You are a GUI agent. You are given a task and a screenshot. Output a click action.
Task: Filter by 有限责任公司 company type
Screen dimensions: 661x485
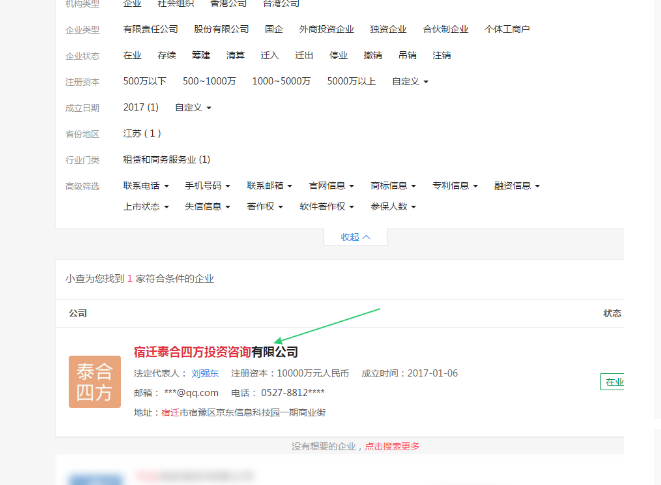click(x=150, y=29)
